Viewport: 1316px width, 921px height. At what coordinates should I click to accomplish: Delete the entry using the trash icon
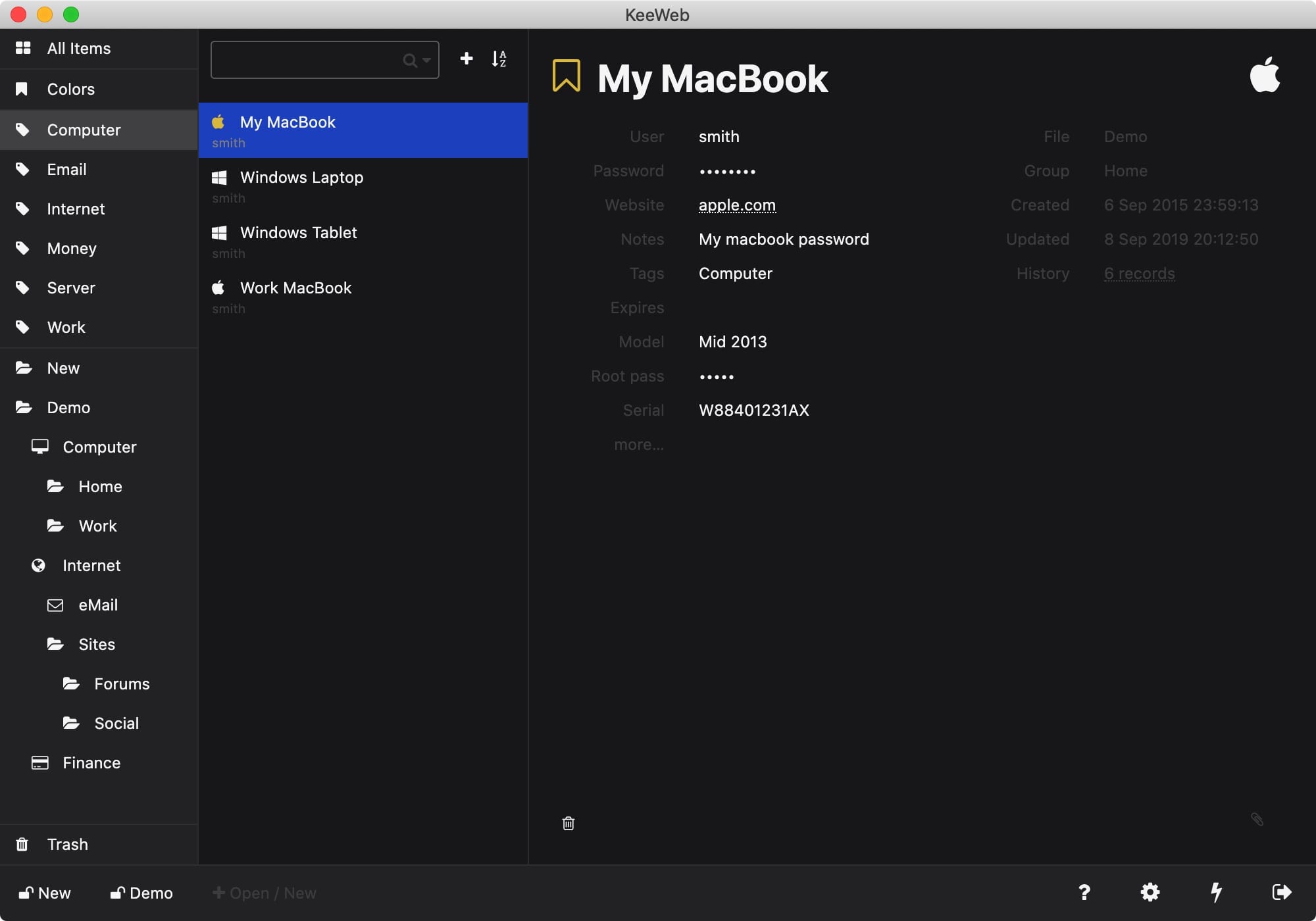pos(569,823)
